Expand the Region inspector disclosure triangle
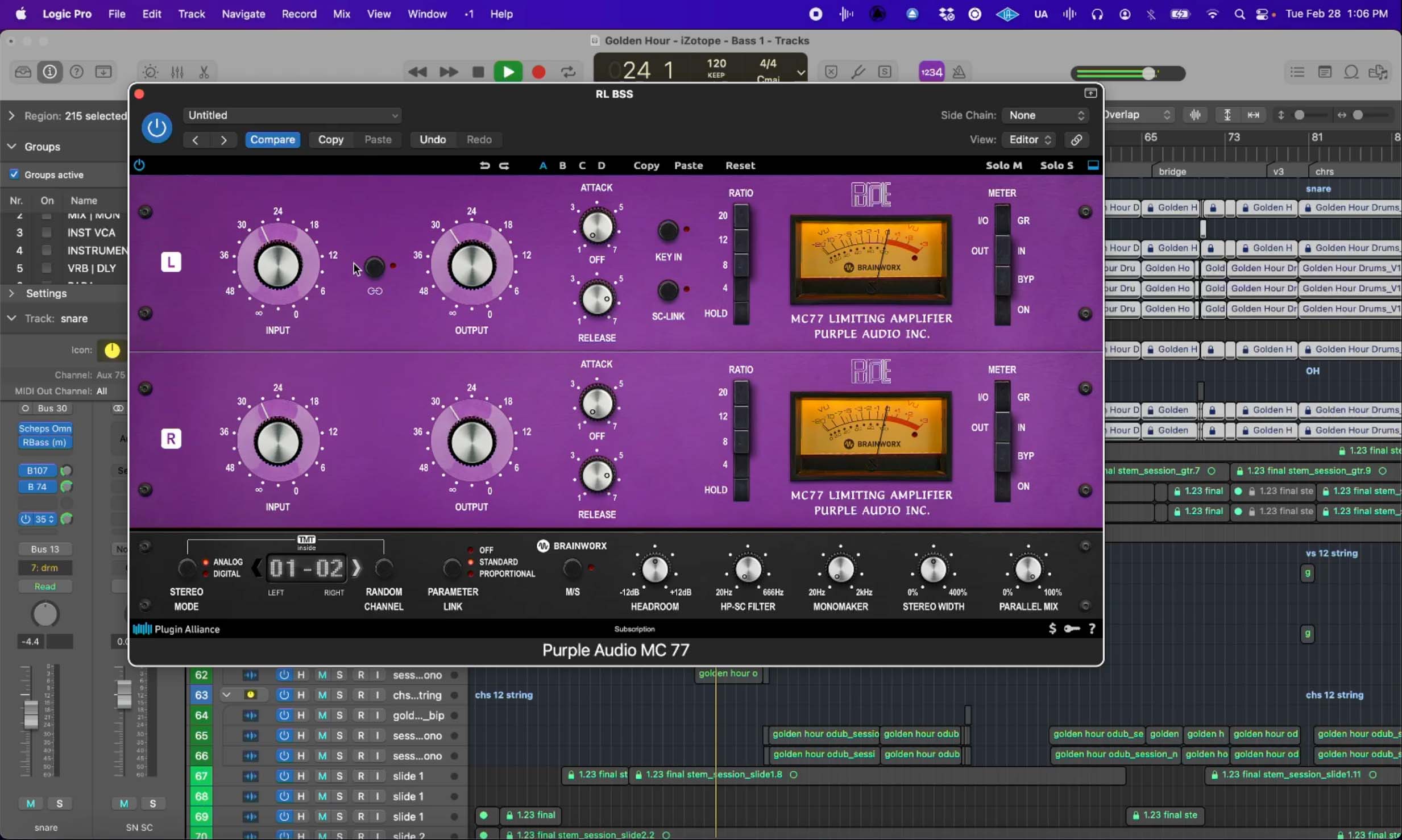The height and width of the screenshot is (840, 1402). coord(11,116)
